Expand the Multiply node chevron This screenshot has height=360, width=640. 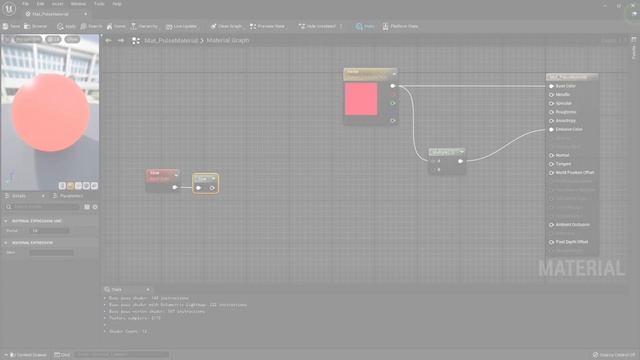point(462,152)
